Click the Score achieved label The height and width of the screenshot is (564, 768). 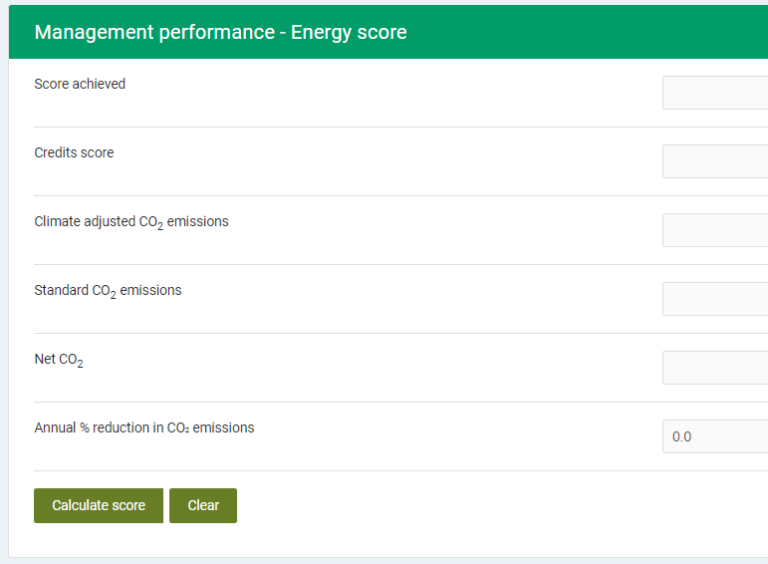coord(80,84)
